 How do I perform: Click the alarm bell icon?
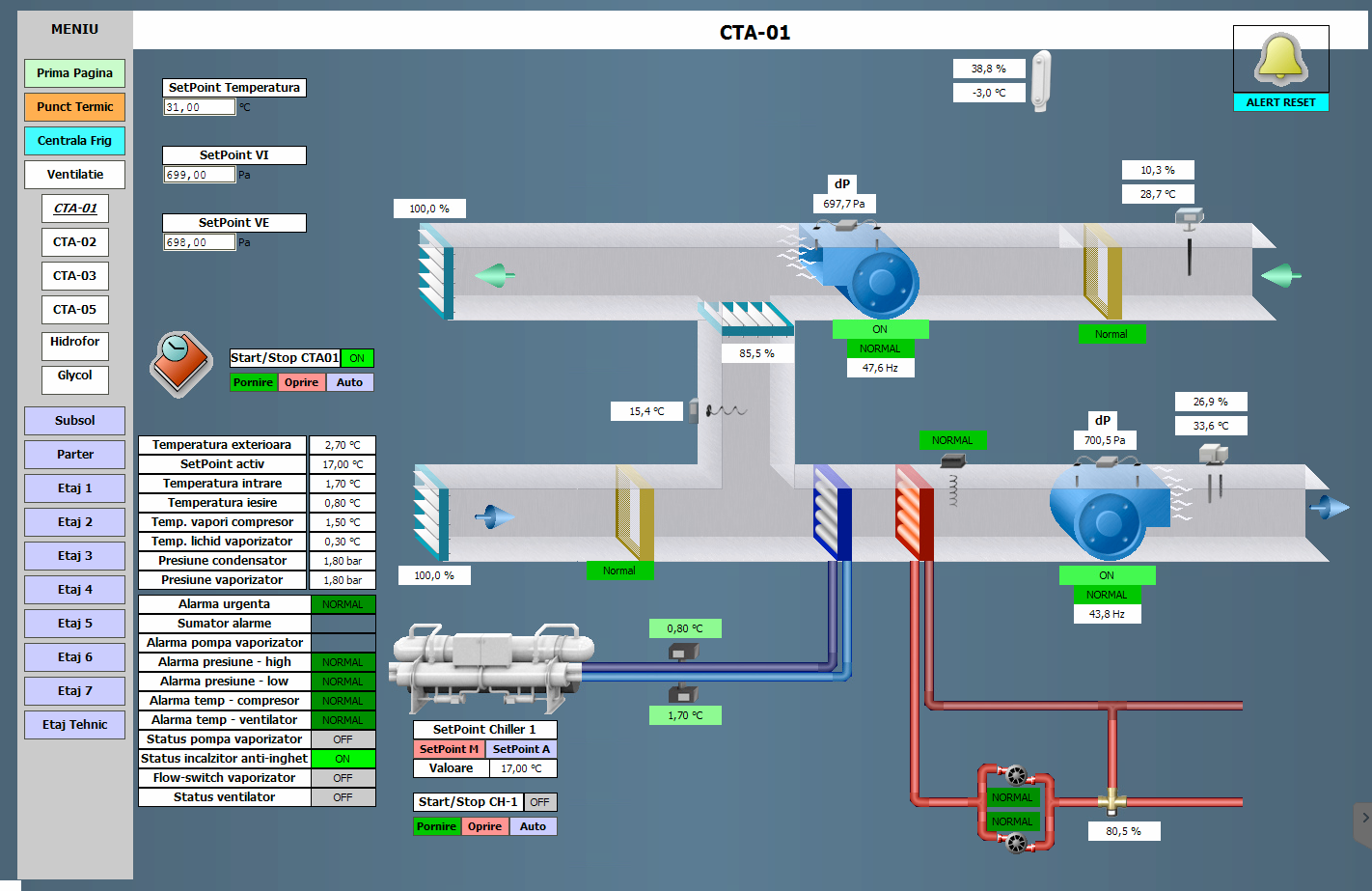point(1280,59)
